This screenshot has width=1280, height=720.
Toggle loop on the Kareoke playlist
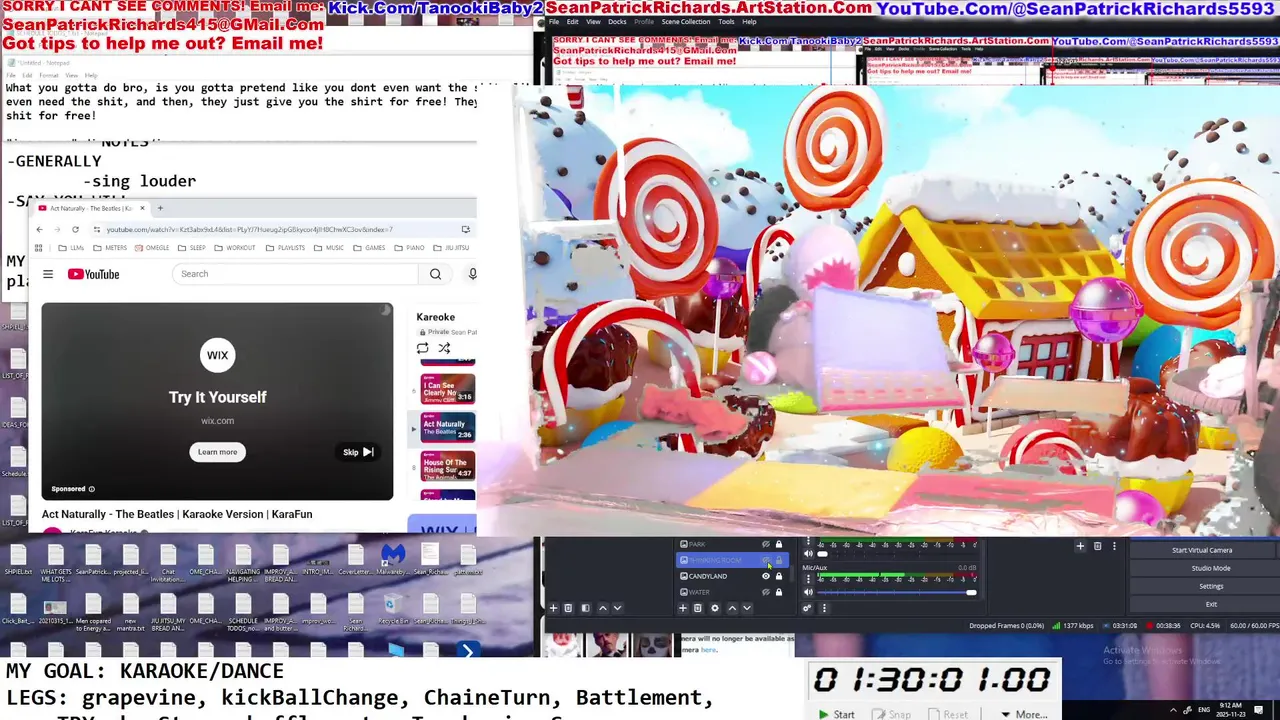pyautogui.click(x=422, y=348)
